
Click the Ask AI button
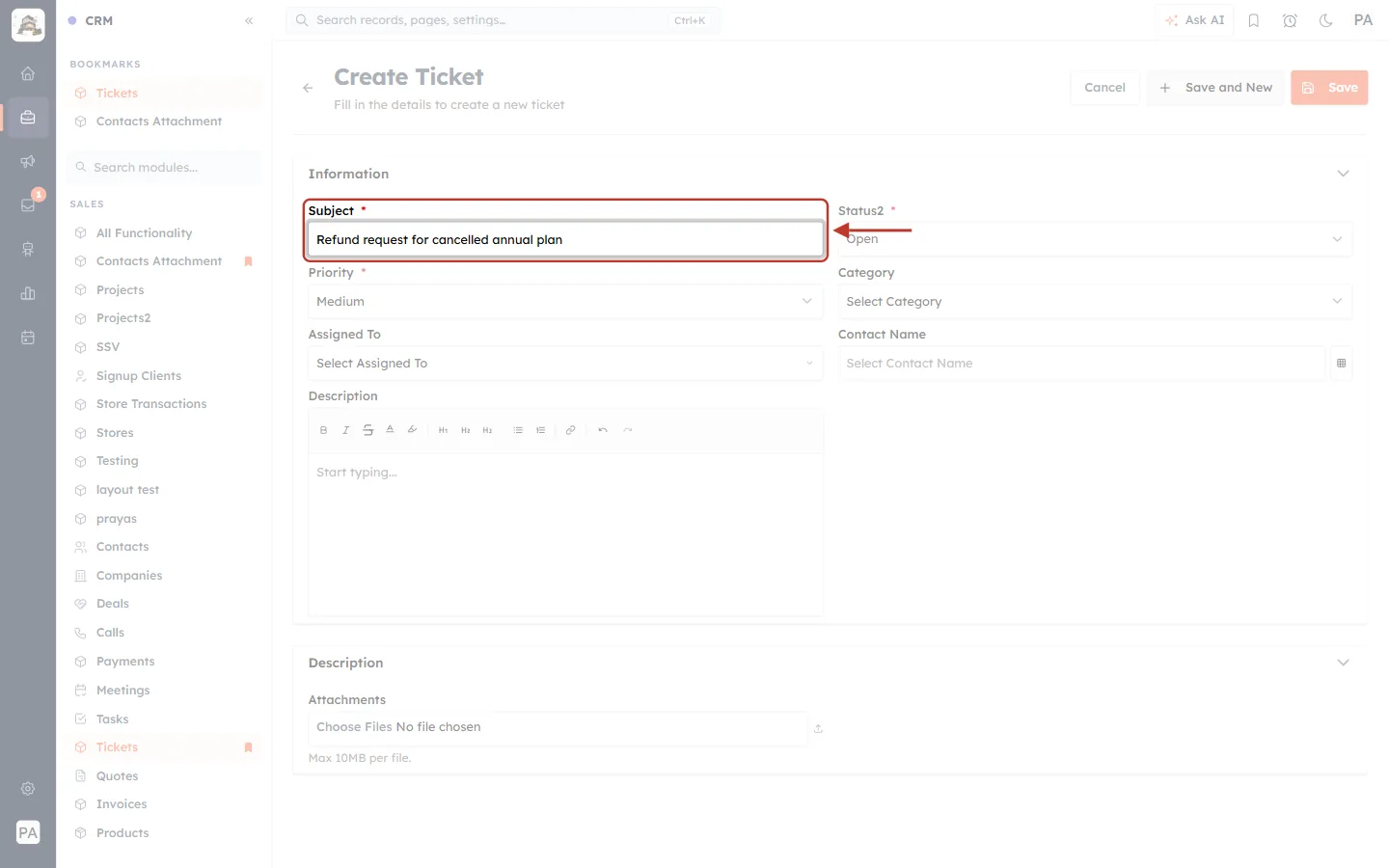(x=1194, y=20)
